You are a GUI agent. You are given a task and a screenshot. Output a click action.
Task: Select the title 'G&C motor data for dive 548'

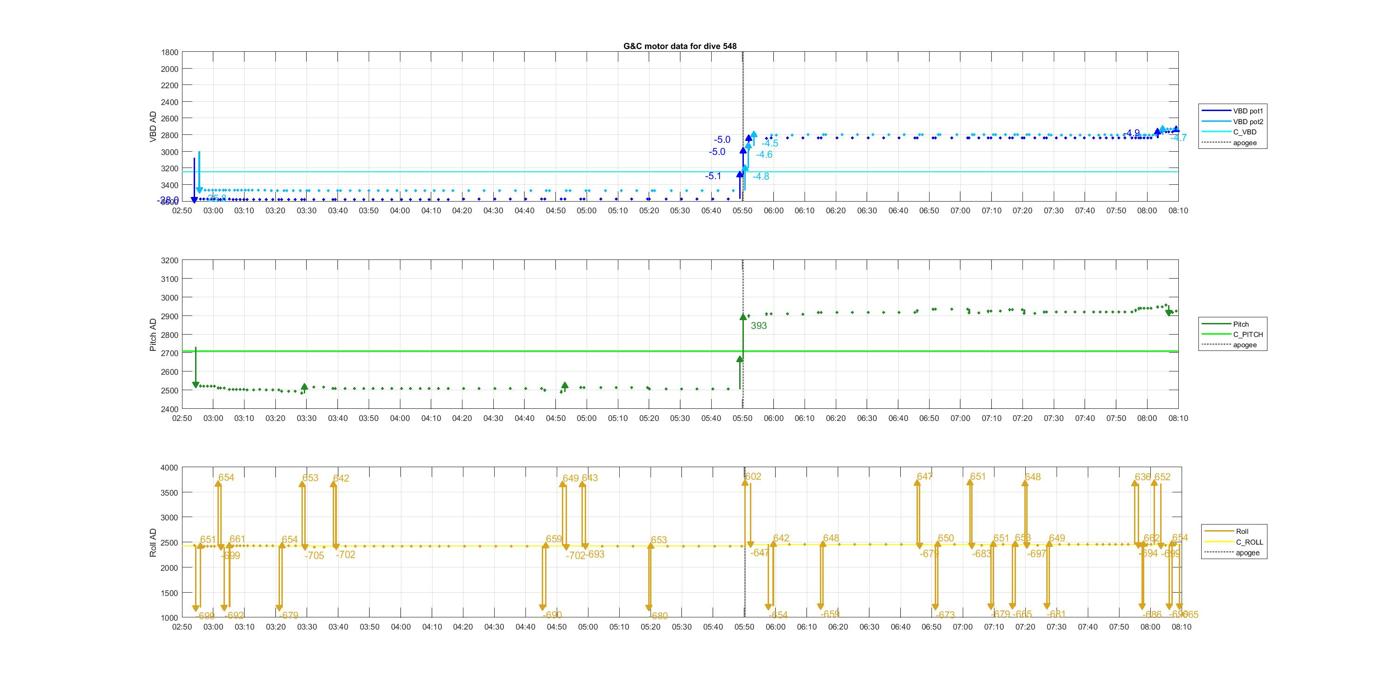pyautogui.click(x=680, y=46)
